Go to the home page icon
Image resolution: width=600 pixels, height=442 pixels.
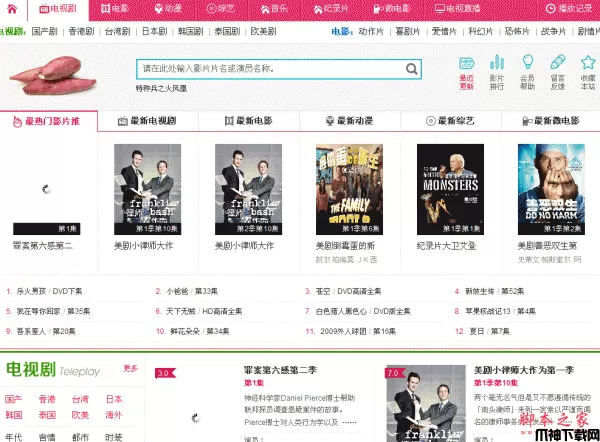pyautogui.click(x=12, y=8)
